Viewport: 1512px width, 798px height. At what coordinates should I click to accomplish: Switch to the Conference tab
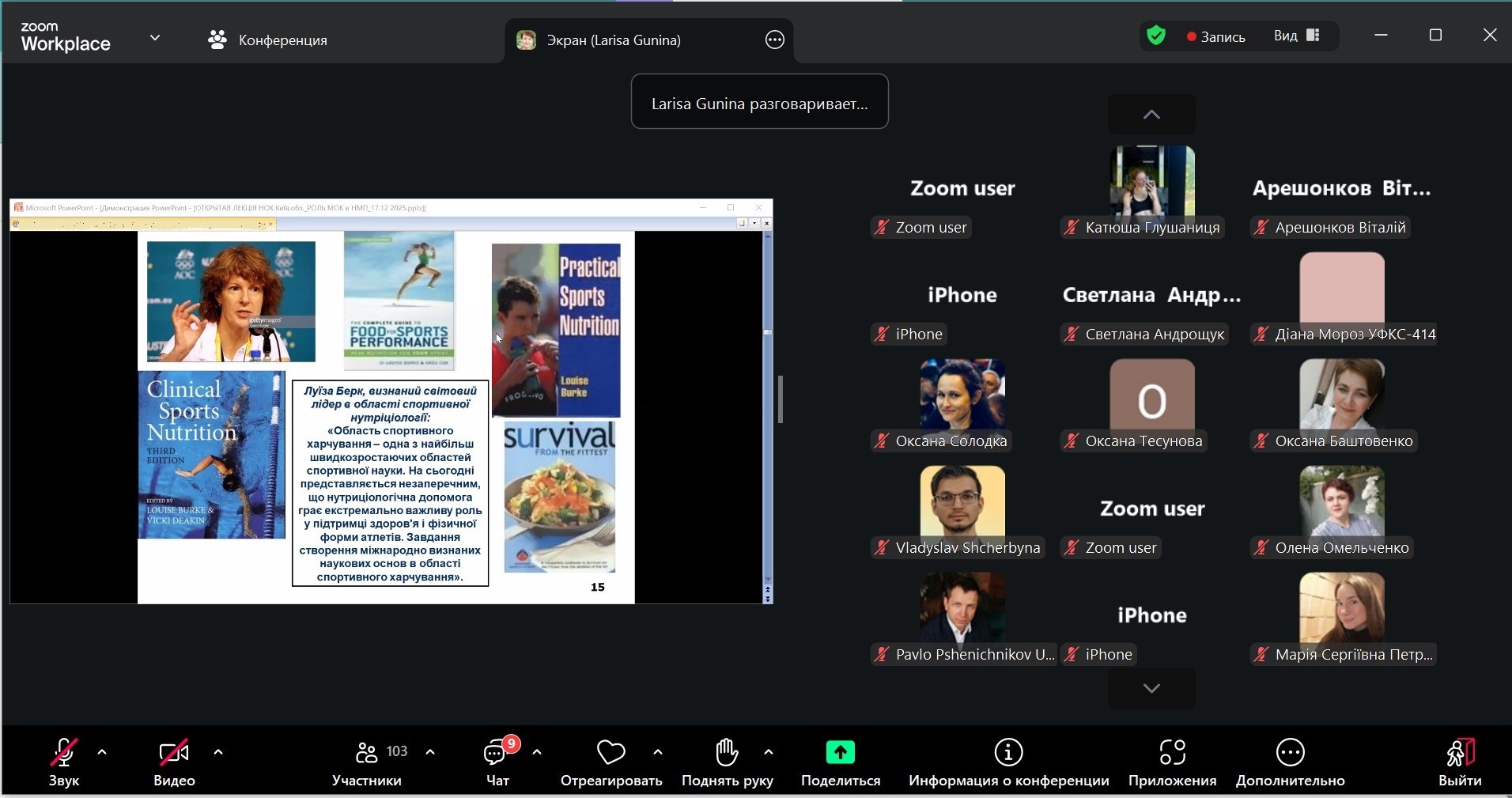(x=267, y=40)
